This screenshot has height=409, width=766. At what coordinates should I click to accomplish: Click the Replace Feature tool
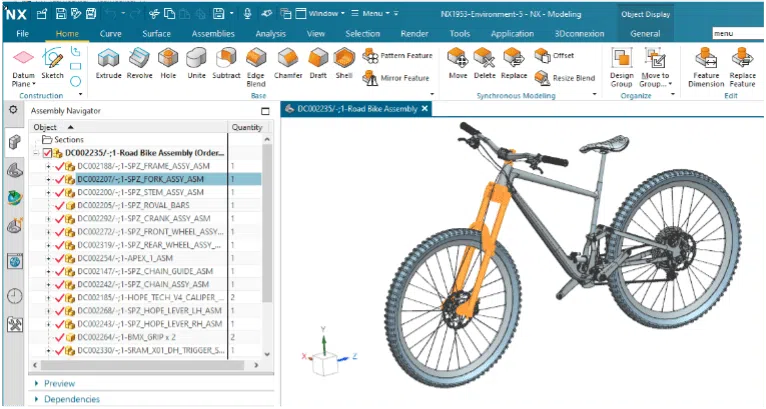(x=742, y=67)
